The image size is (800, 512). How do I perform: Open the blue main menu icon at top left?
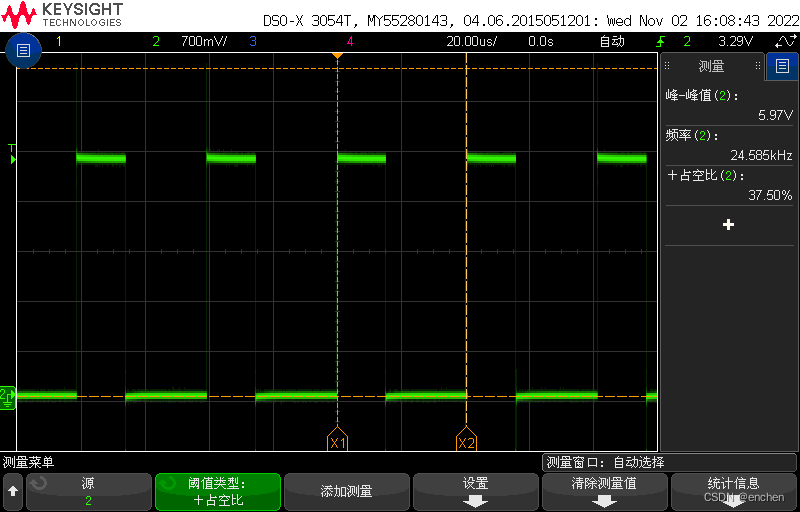(x=23, y=50)
